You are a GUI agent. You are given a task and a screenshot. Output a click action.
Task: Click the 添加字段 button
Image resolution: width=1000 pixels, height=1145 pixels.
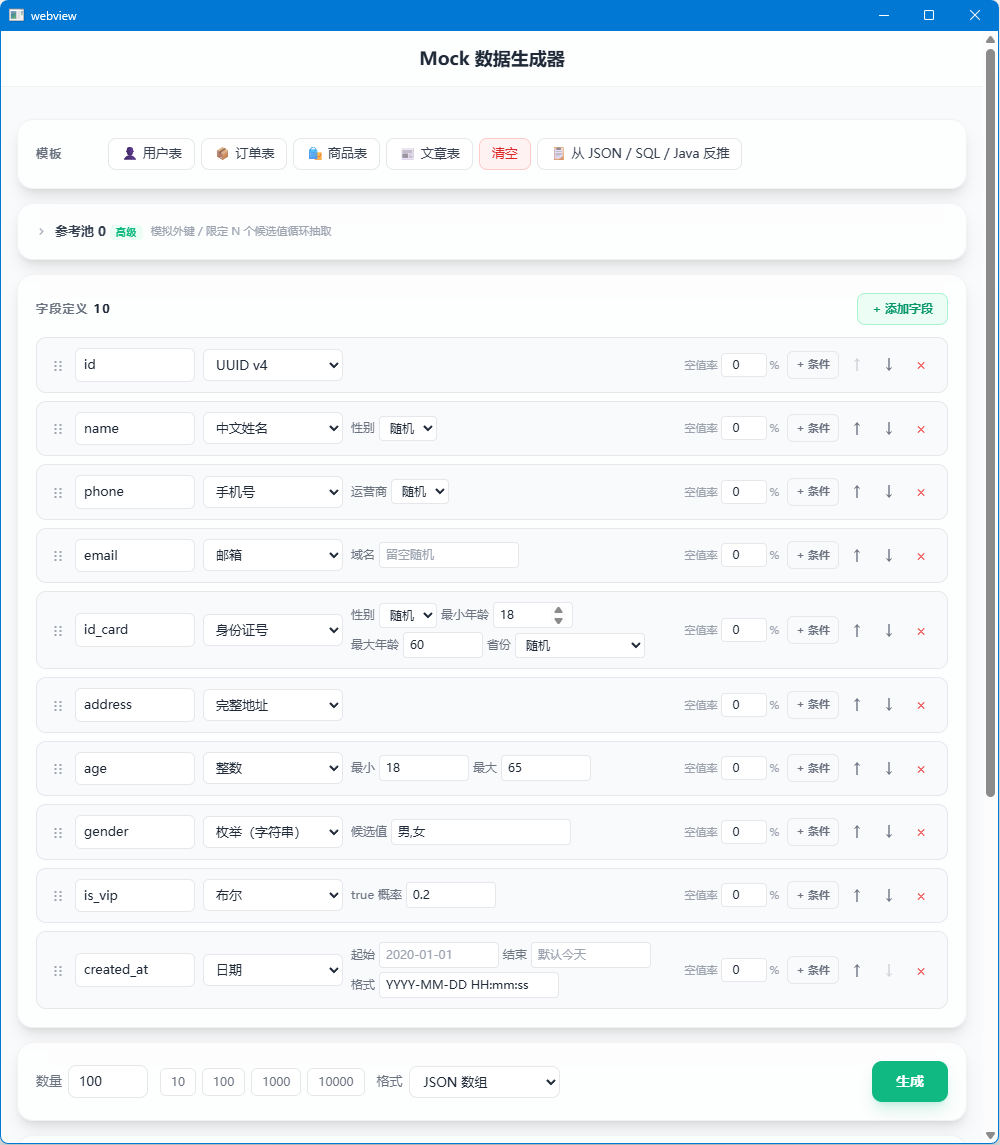tap(902, 309)
